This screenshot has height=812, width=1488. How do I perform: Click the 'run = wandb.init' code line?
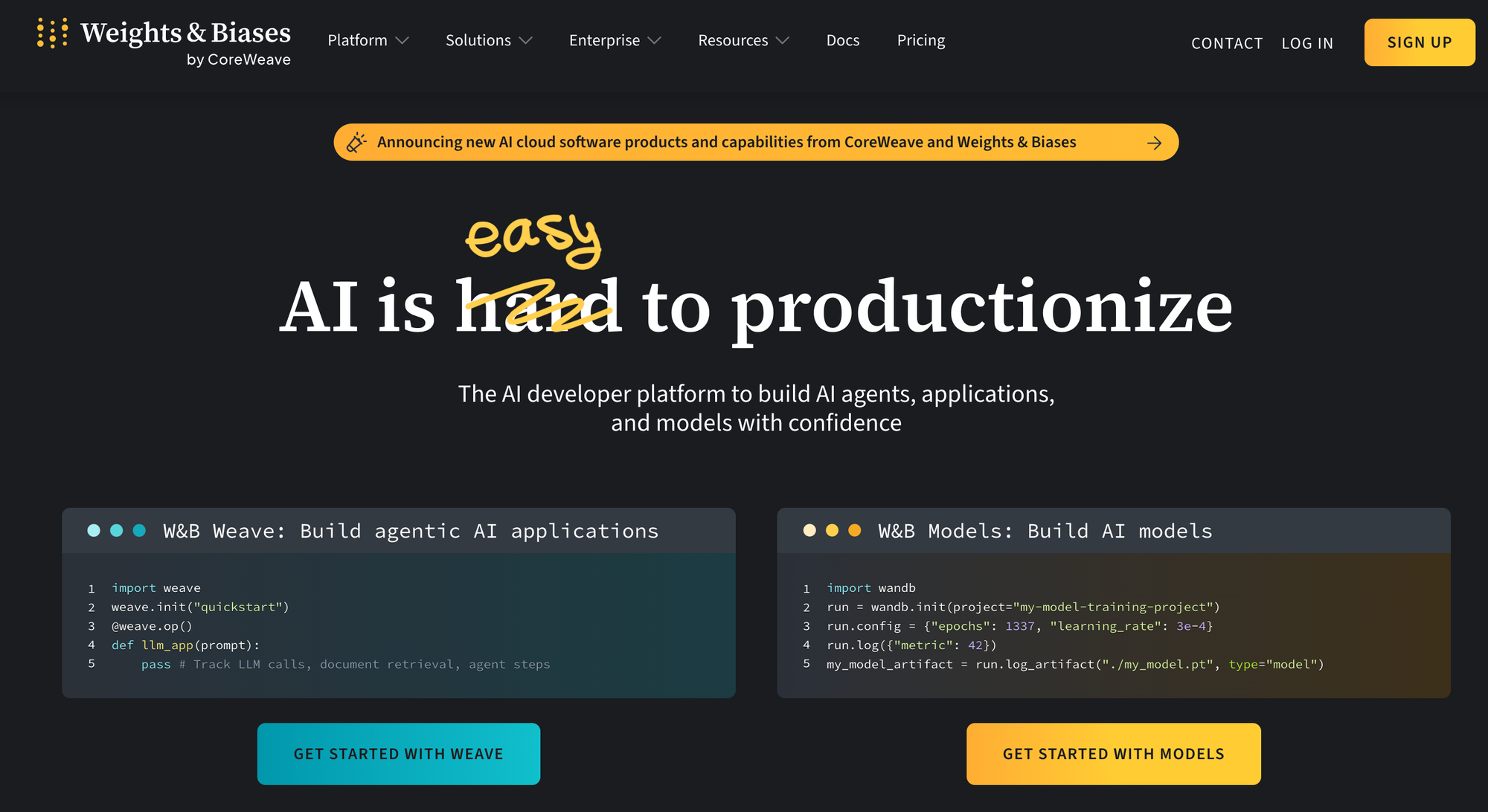pyautogui.click(x=1023, y=608)
